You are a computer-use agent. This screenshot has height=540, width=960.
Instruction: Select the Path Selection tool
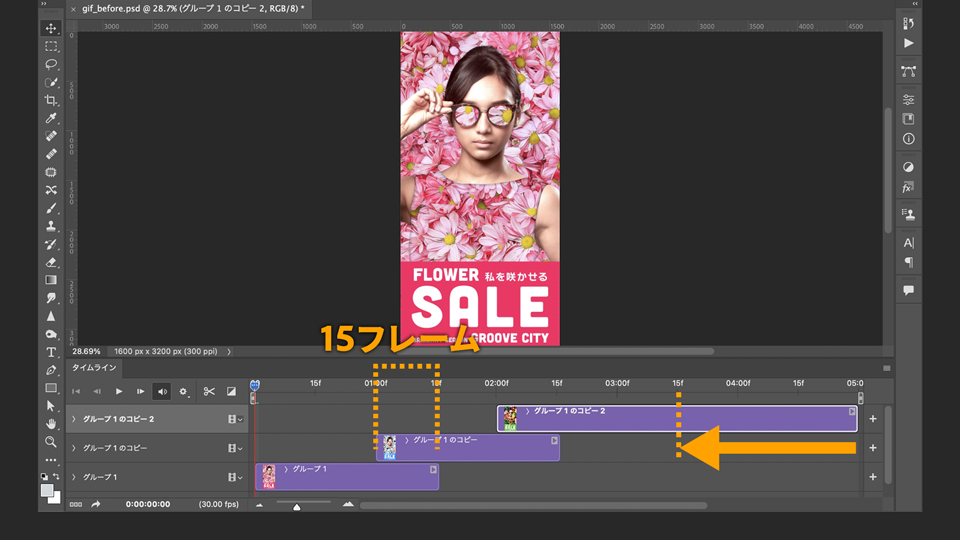coord(51,406)
